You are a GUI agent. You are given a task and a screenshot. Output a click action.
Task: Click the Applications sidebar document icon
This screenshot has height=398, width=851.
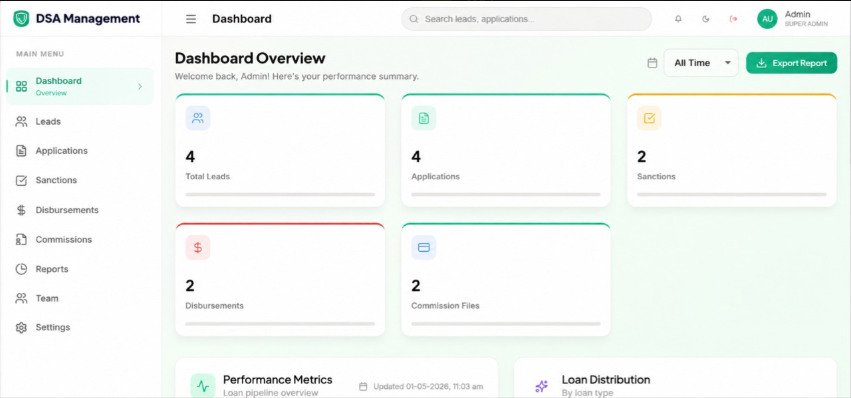tap(21, 151)
